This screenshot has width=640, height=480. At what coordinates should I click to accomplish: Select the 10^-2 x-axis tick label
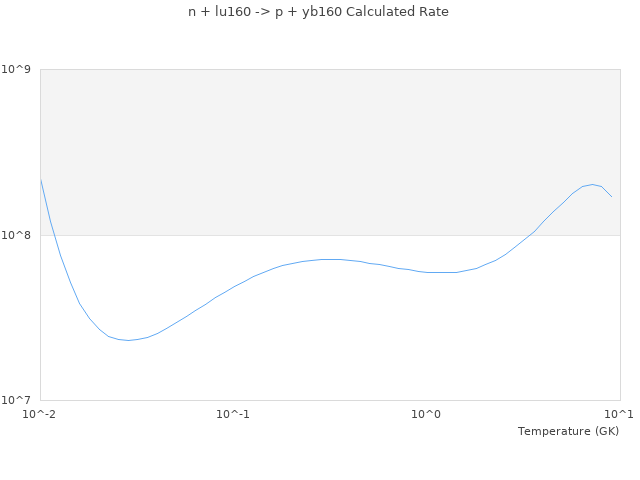40,414
